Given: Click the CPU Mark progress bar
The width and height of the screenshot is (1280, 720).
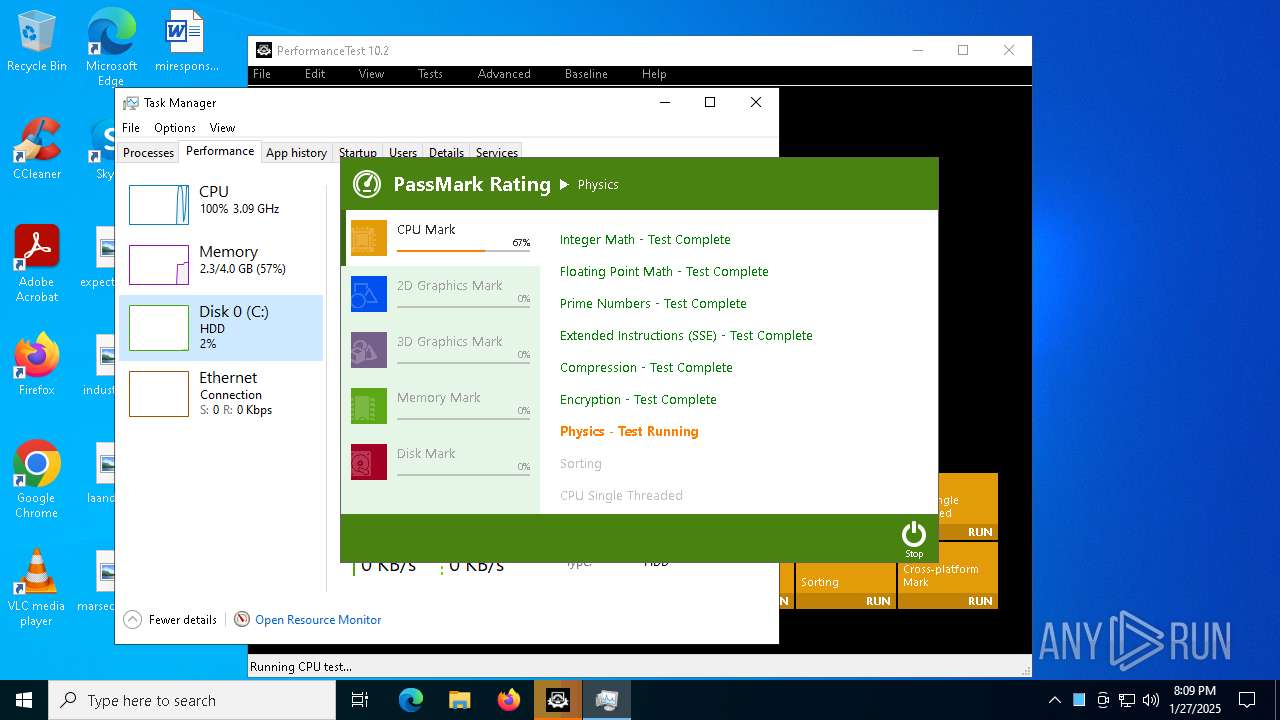Looking at the screenshot, I should [x=463, y=250].
